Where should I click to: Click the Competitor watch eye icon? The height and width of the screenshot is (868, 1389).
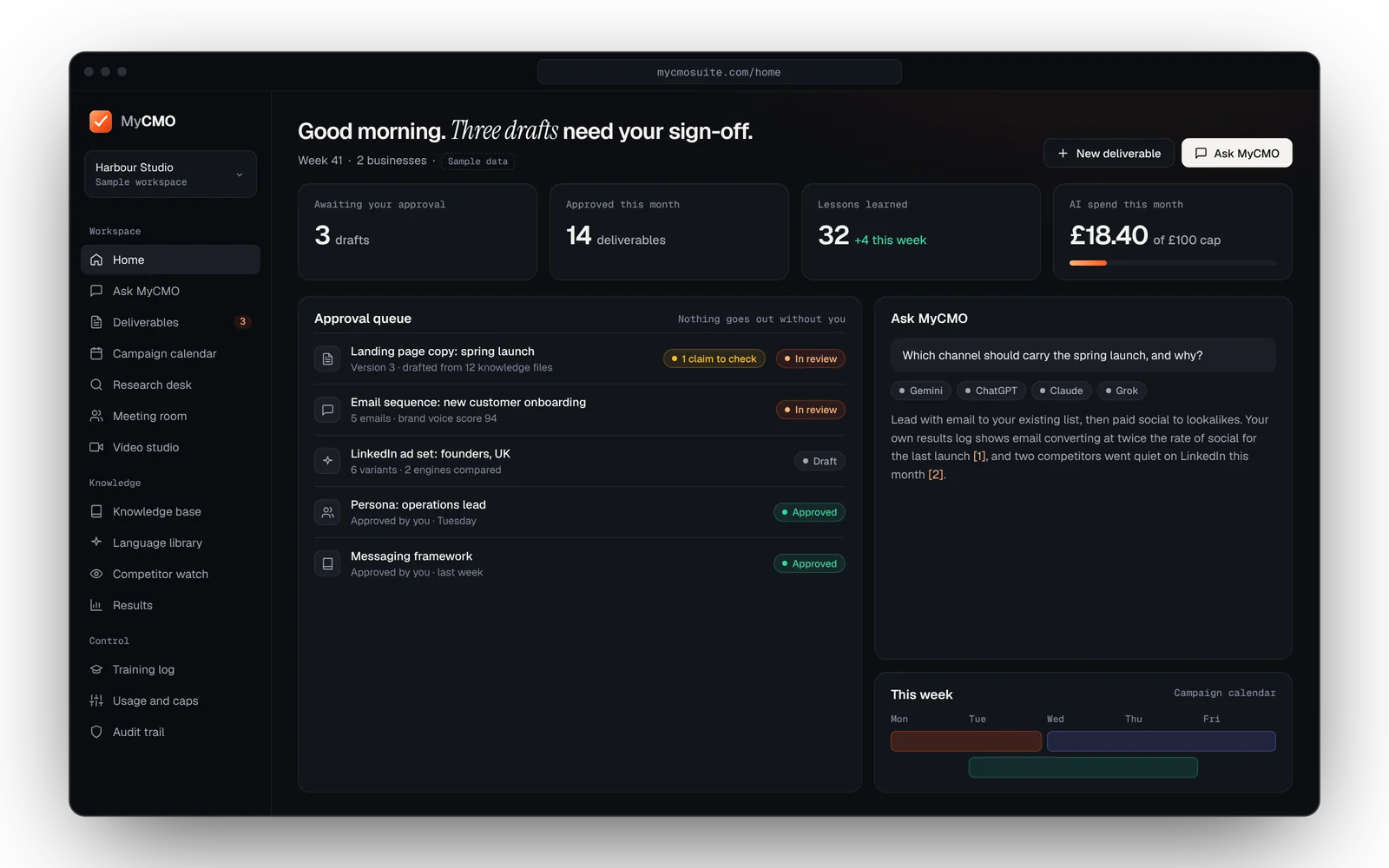tap(96, 574)
